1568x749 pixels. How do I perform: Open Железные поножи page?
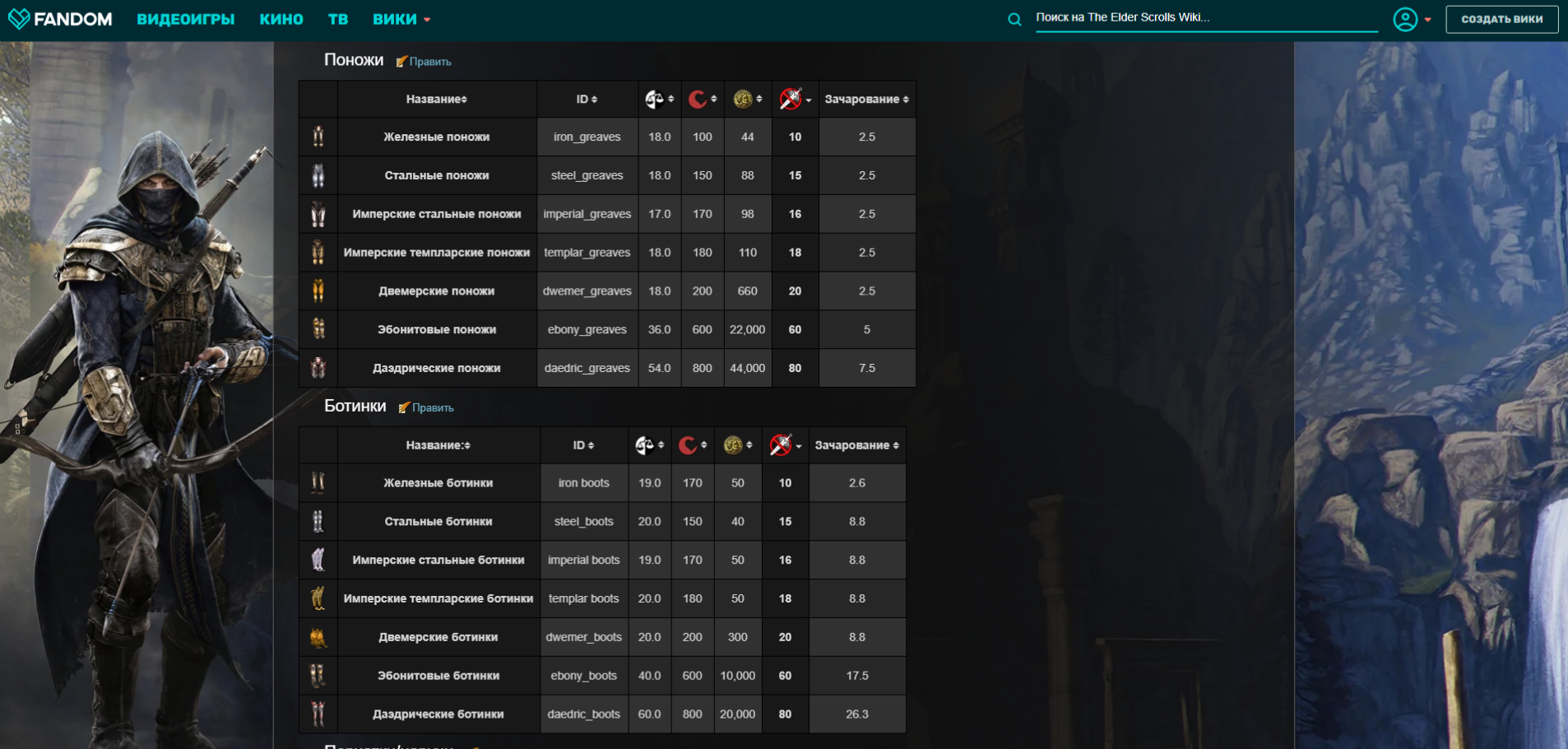click(437, 137)
